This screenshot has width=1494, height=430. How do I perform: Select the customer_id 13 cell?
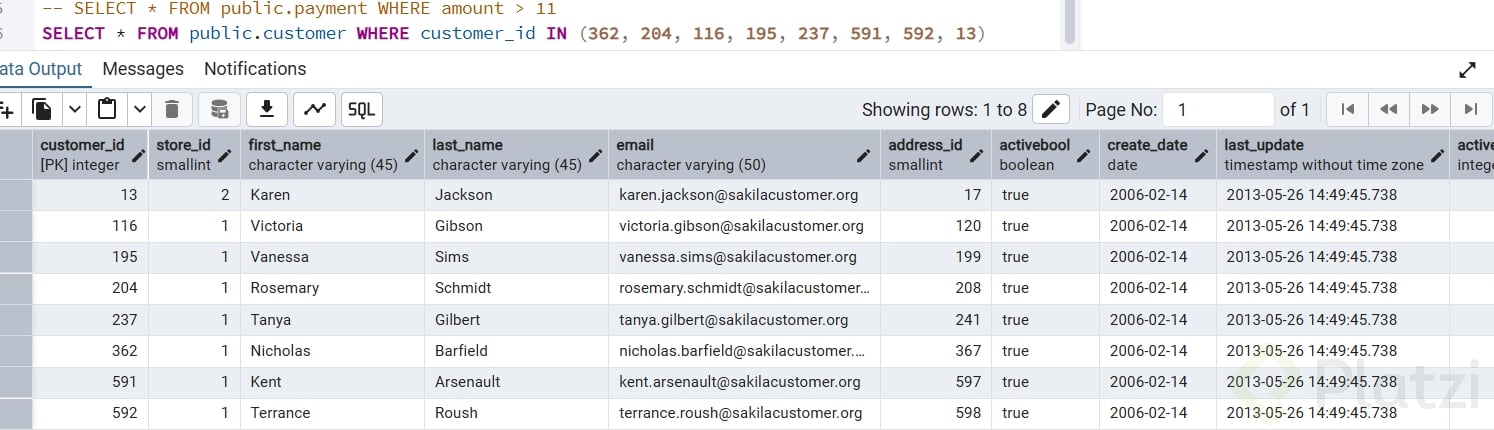pos(90,195)
